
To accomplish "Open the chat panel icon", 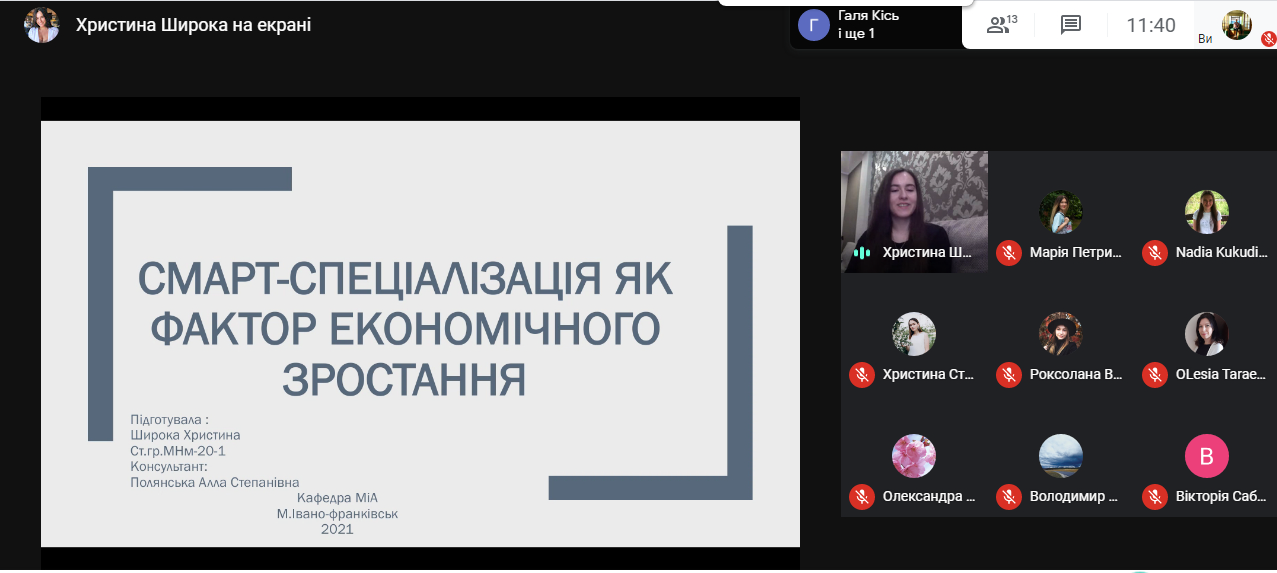I will pos(1071,25).
